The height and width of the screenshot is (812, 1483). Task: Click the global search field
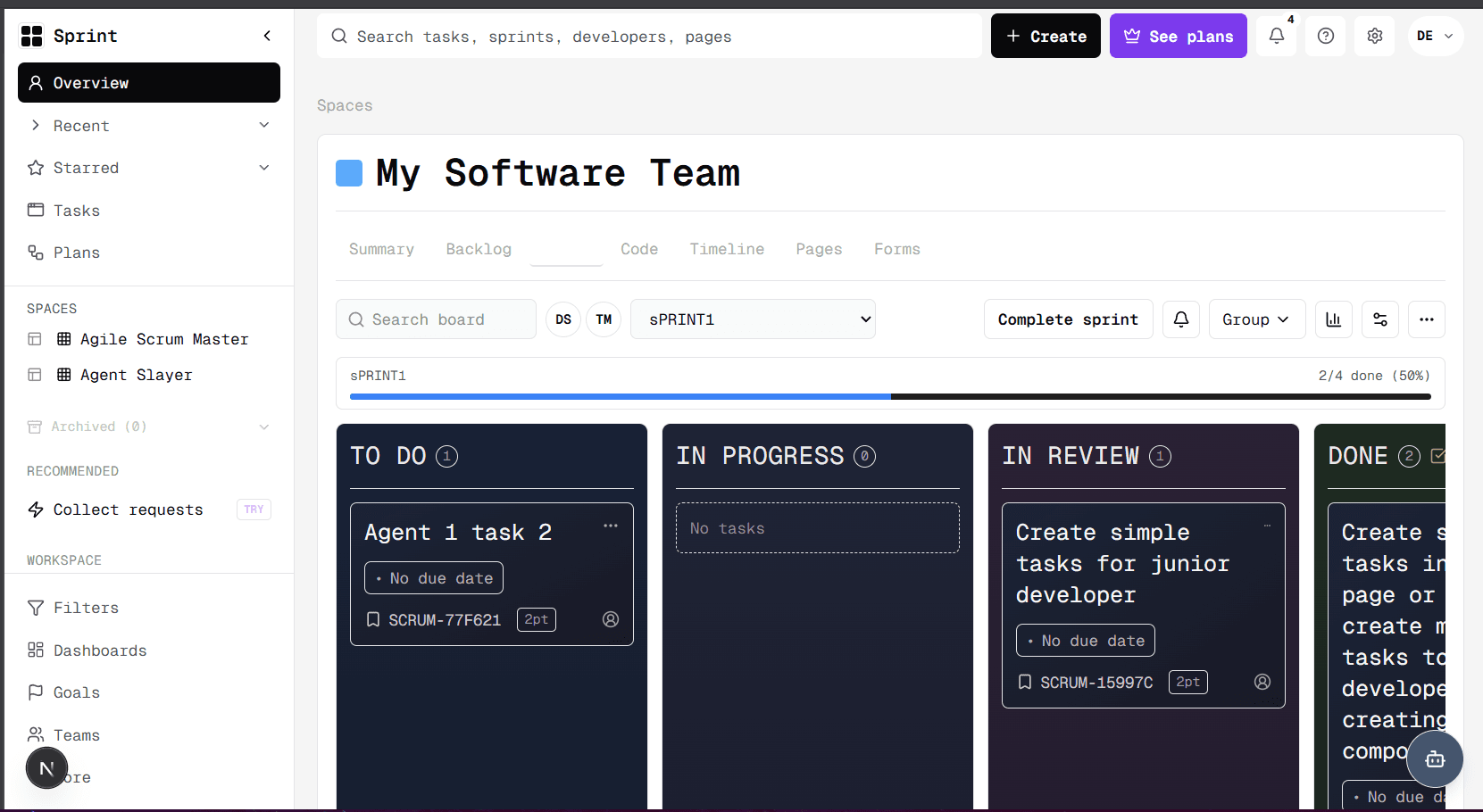649,36
